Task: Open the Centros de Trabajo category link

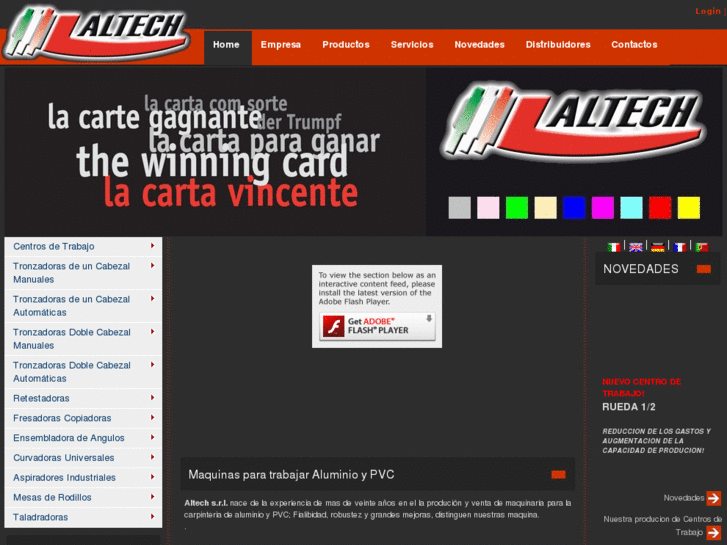Action: [x=54, y=246]
